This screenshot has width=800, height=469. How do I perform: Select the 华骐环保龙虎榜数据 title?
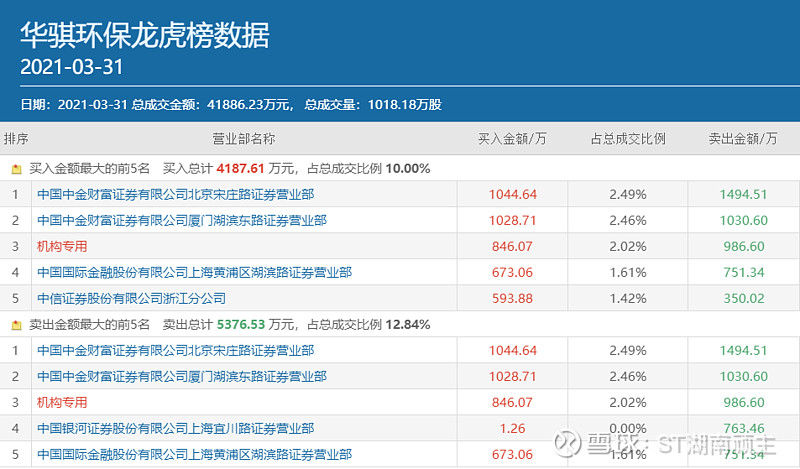(145, 35)
